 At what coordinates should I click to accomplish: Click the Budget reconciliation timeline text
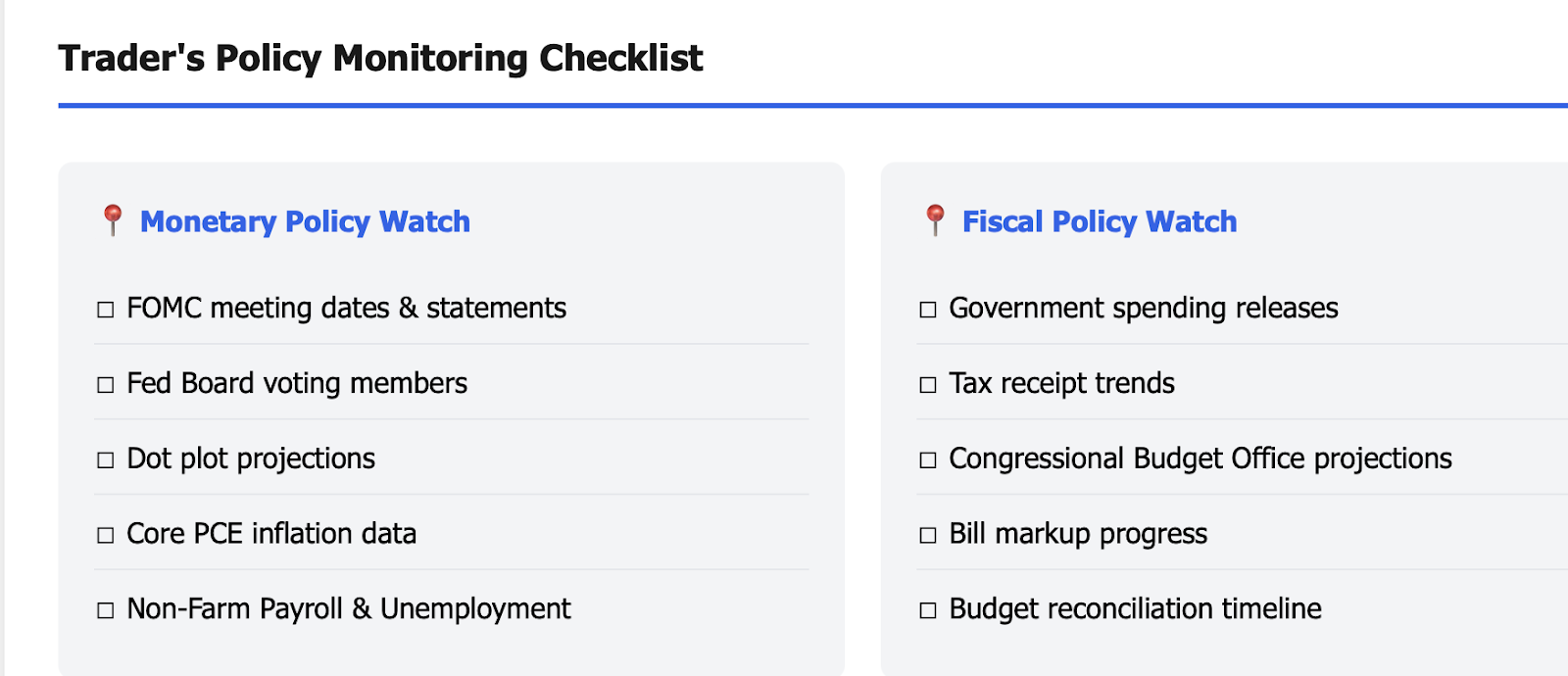[1135, 608]
